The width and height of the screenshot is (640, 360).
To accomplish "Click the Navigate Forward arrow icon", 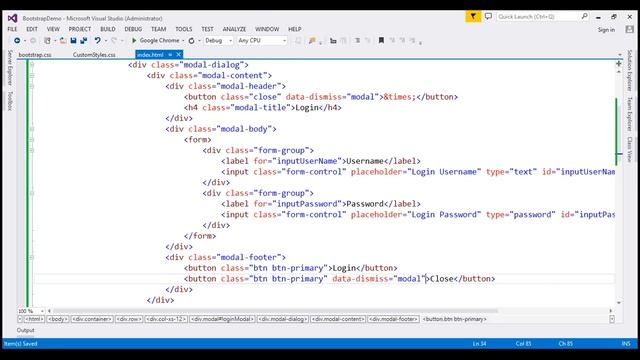I will coord(33,40).
